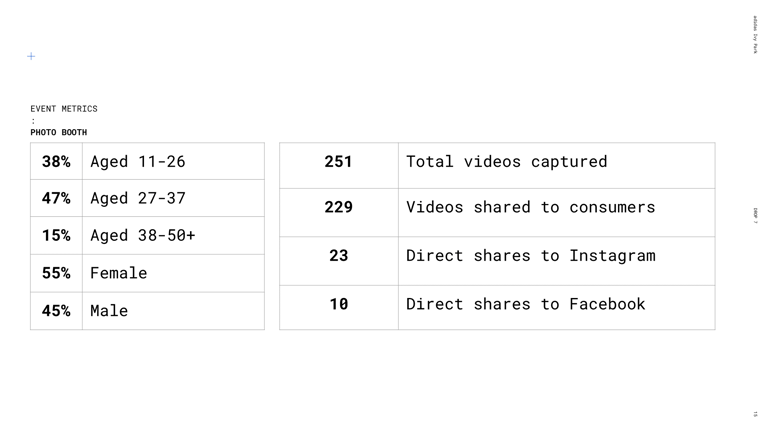The height and width of the screenshot is (432, 768).
Task: Select the 251 total count cell
Action: pos(339,166)
